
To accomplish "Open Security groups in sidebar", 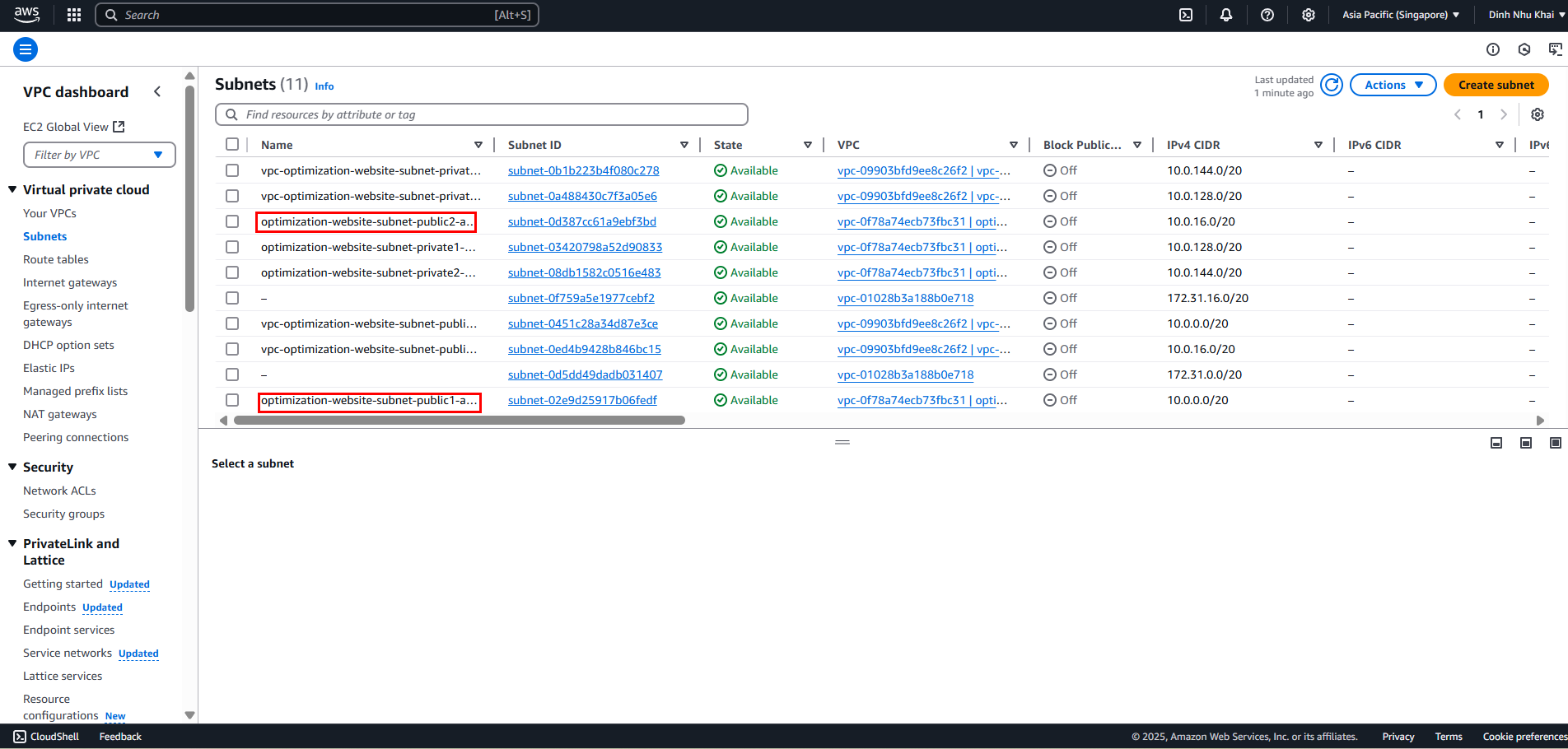I will pos(64,514).
